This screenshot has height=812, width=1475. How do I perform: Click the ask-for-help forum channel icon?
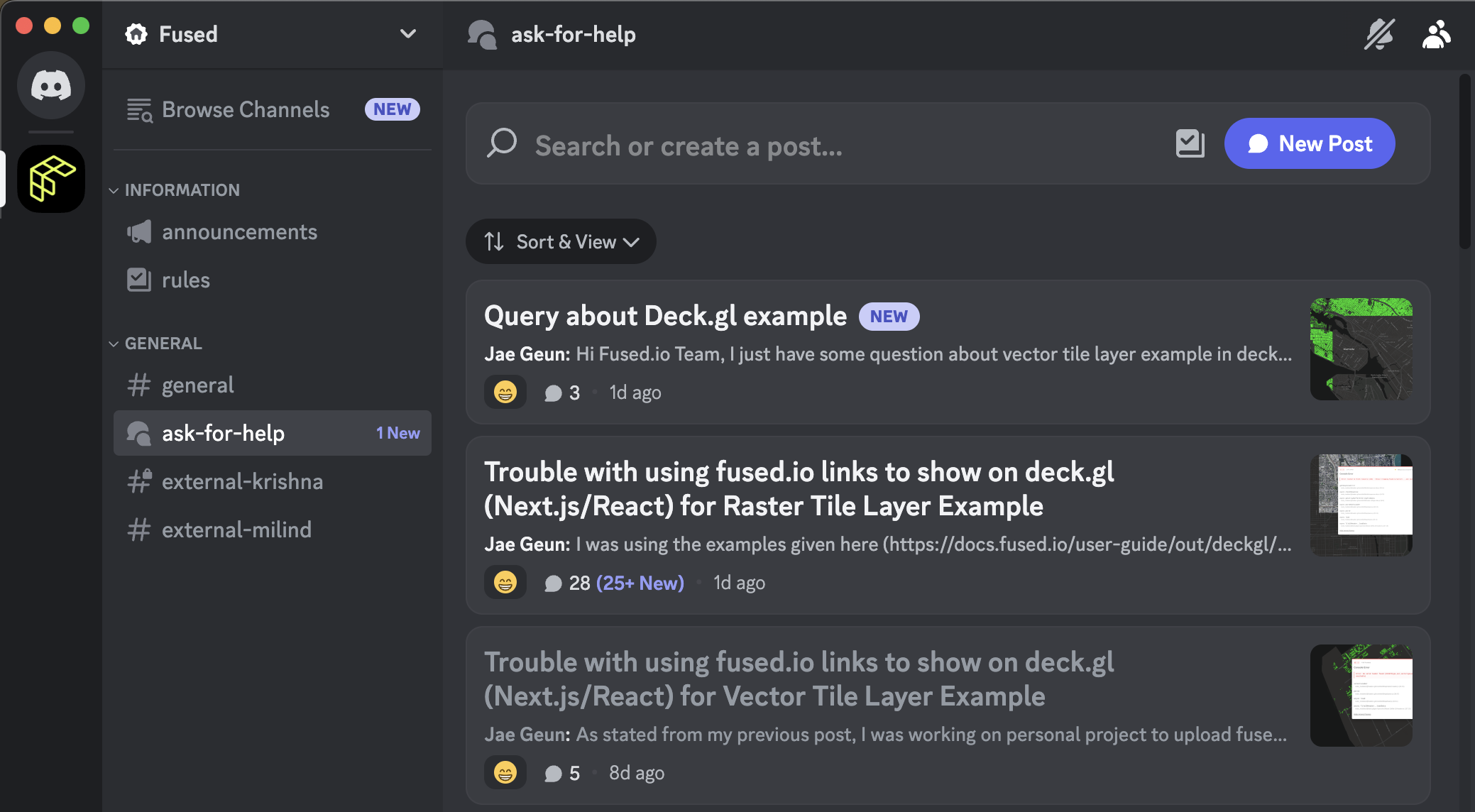click(x=138, y=433)
